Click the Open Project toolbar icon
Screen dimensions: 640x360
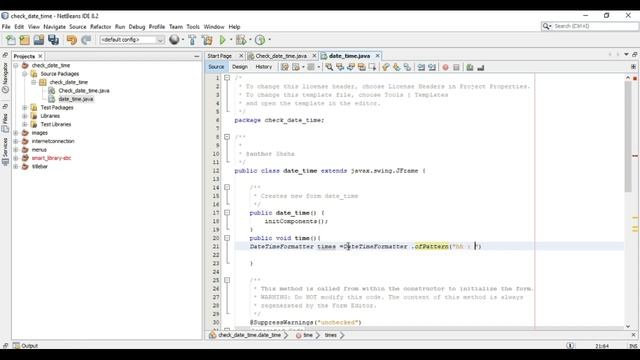39,40
